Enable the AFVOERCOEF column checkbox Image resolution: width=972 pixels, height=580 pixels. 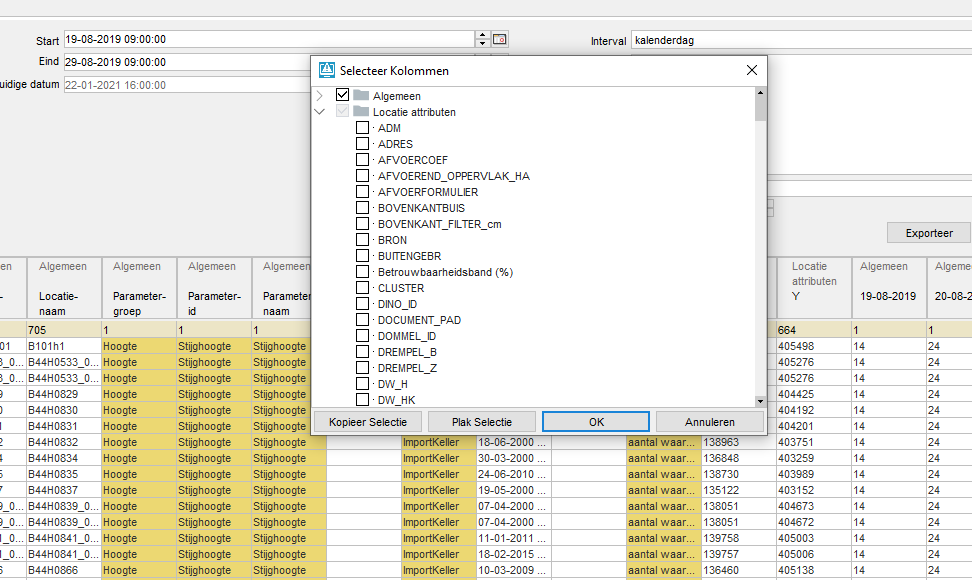tap(363, 160)
